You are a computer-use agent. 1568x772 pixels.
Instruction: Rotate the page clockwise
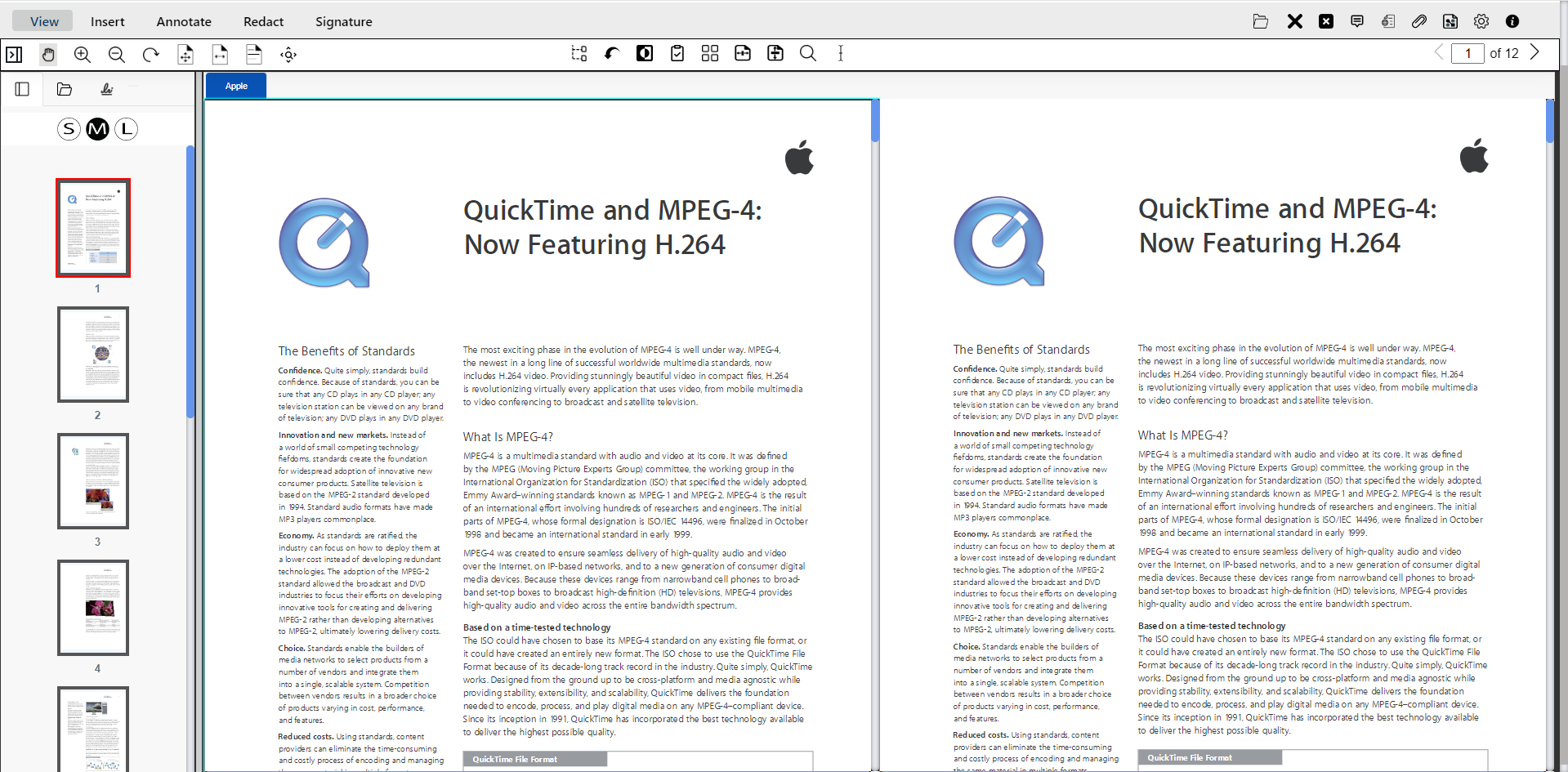click(x=151, y=55)
